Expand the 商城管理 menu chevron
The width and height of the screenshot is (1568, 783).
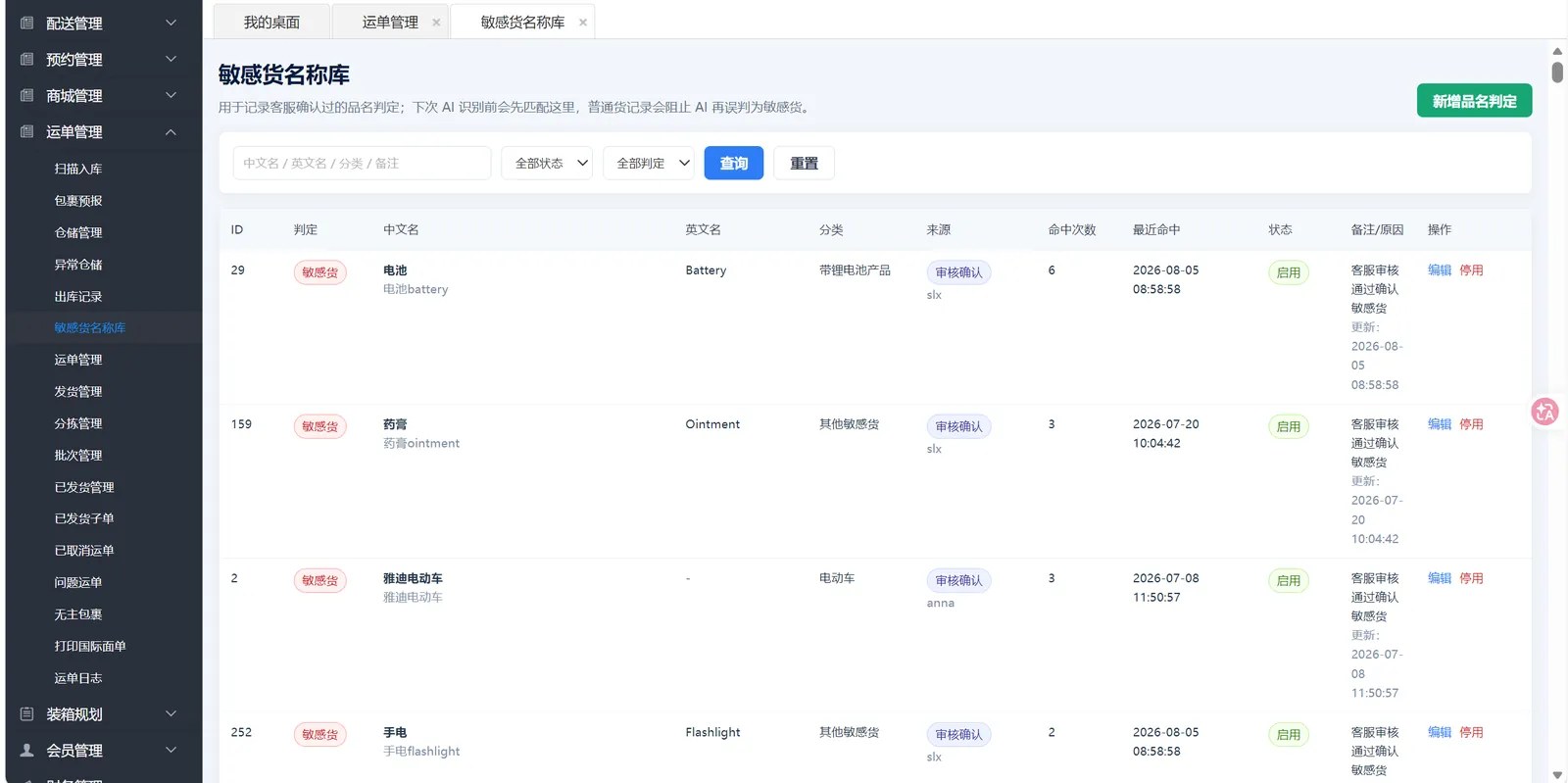pos(171,95)
